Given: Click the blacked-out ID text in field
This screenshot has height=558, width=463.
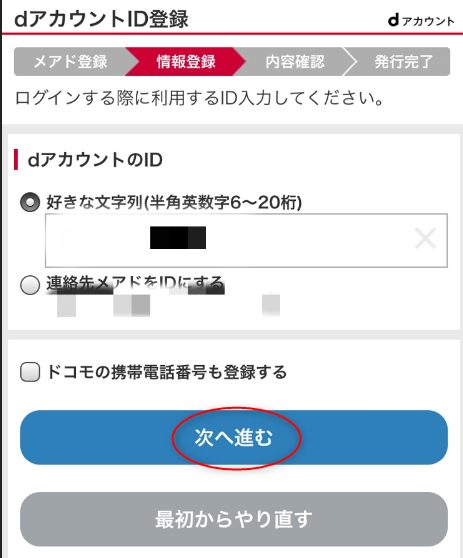Looking at the screenshot, I should tap(178, 237).
